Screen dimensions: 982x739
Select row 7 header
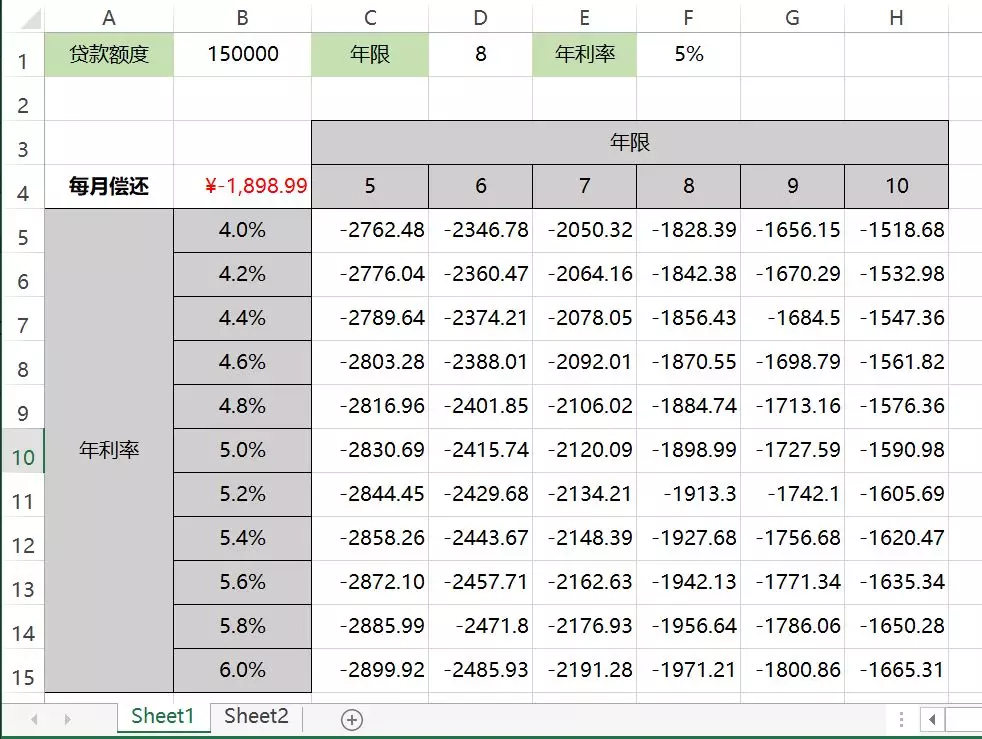pyautogui.click(x=23, y=319)
